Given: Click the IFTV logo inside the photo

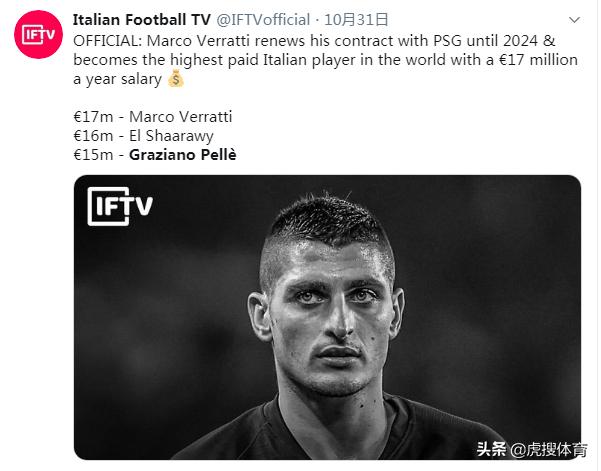Looking at the screenshot, I should pyautogui.click(x=119, y=205).
